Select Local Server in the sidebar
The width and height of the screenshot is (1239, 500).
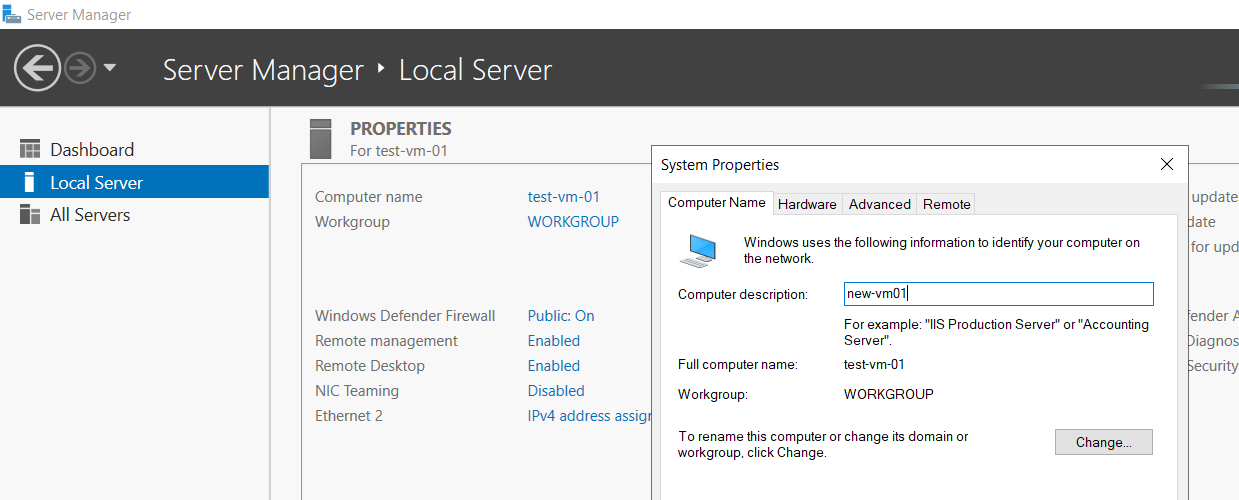pos(134,182)
